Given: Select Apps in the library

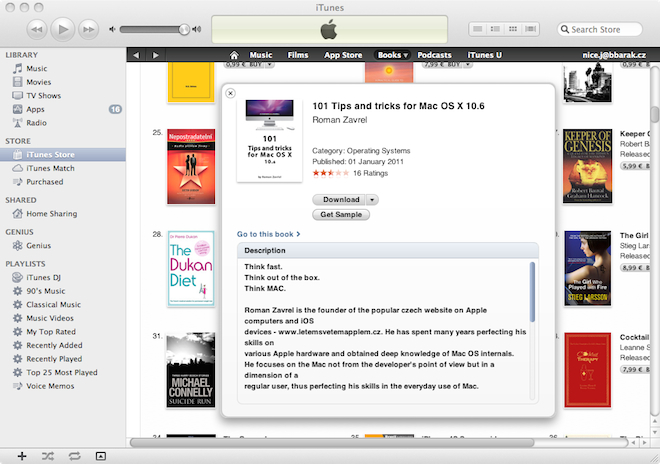Looking at the screenshot, I should click(x=63, y=109).
